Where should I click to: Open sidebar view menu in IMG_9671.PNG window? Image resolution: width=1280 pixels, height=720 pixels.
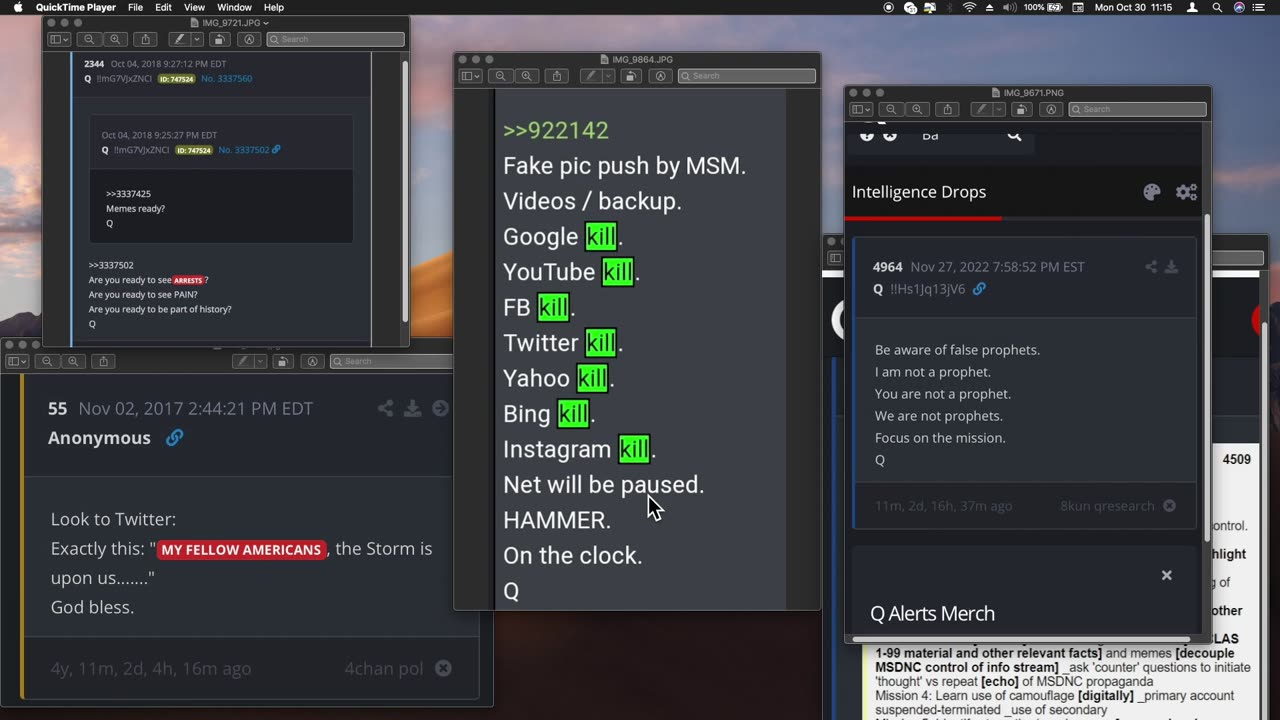pos(861,109)
